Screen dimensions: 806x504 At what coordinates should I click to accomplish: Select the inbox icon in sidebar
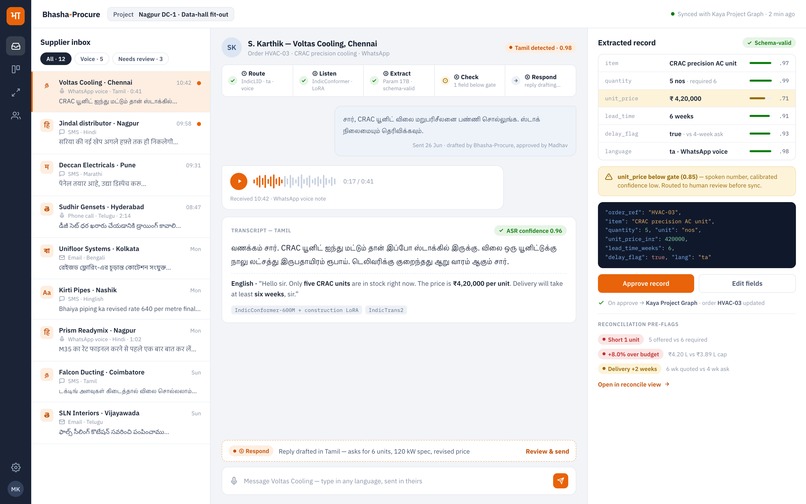tap(15, 46)
